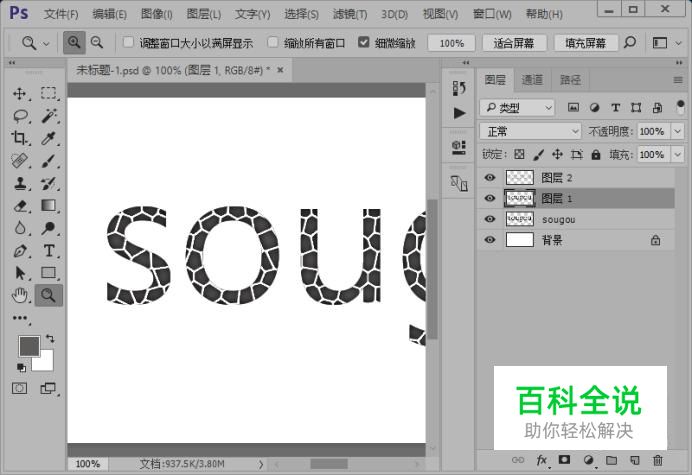
Task: Open the layer filter type dropdown
Action: pos(517,107)
